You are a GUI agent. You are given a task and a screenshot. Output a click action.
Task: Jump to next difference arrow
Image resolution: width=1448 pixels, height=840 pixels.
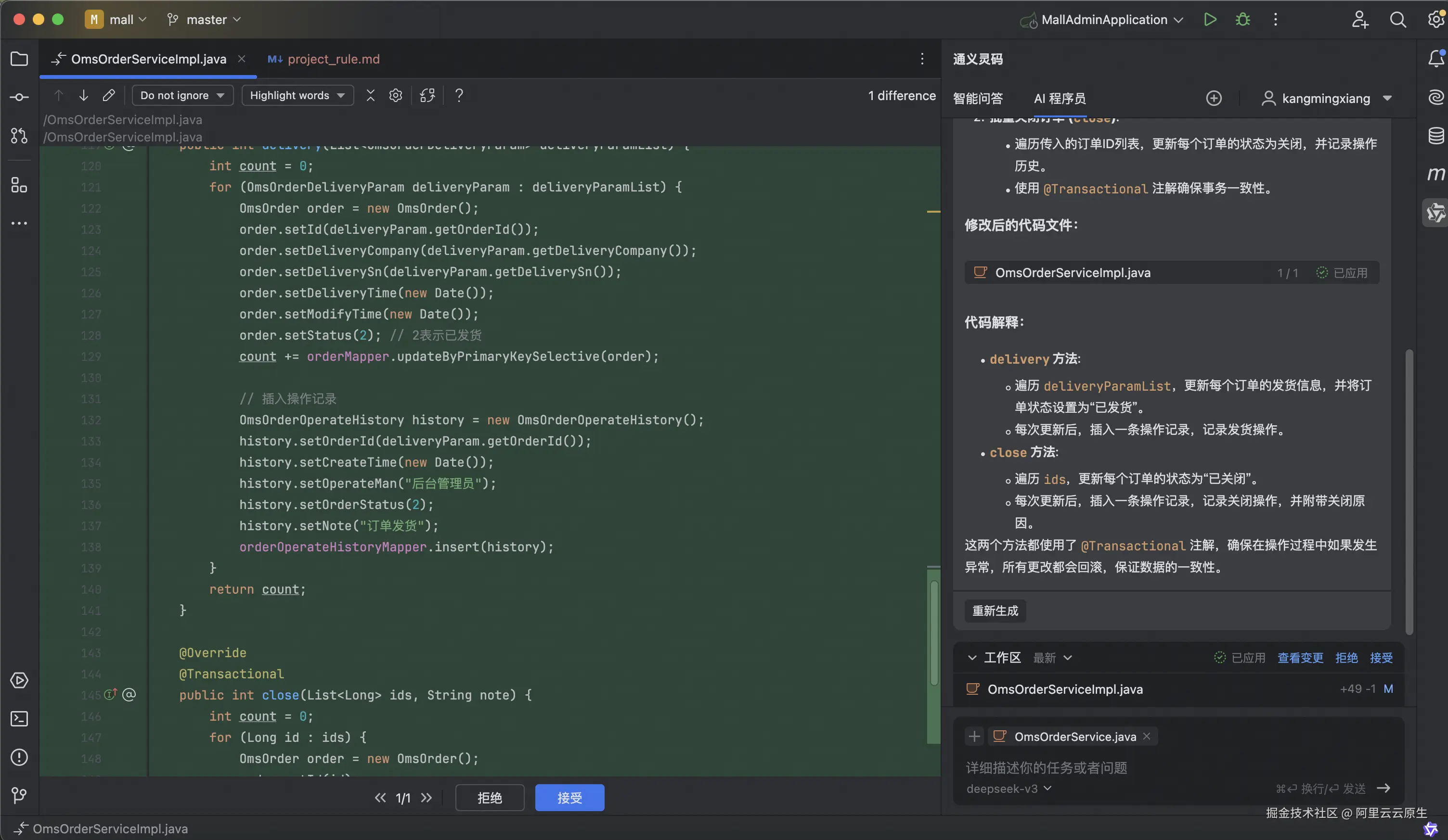point(83,95)
